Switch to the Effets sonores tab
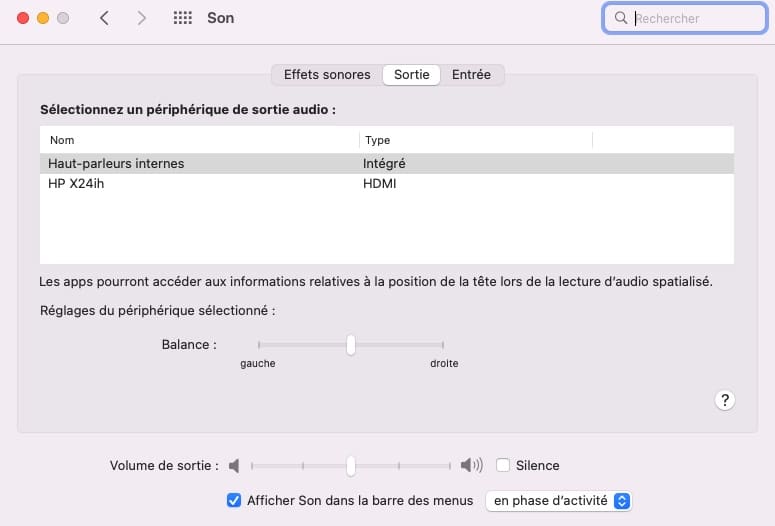Image resolution: width=775 pixels, height=526 pixels. [x=327, y=75]
